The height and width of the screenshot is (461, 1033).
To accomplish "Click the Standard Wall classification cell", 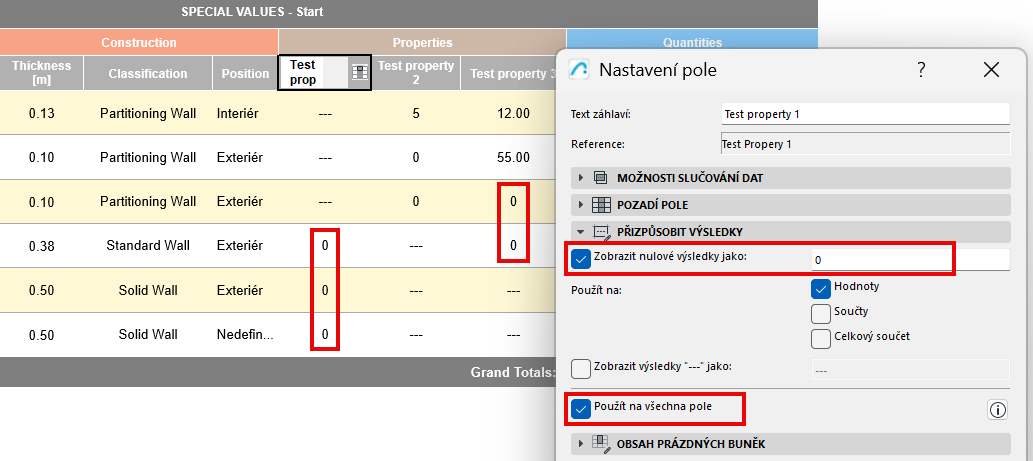I will point(148,246).
